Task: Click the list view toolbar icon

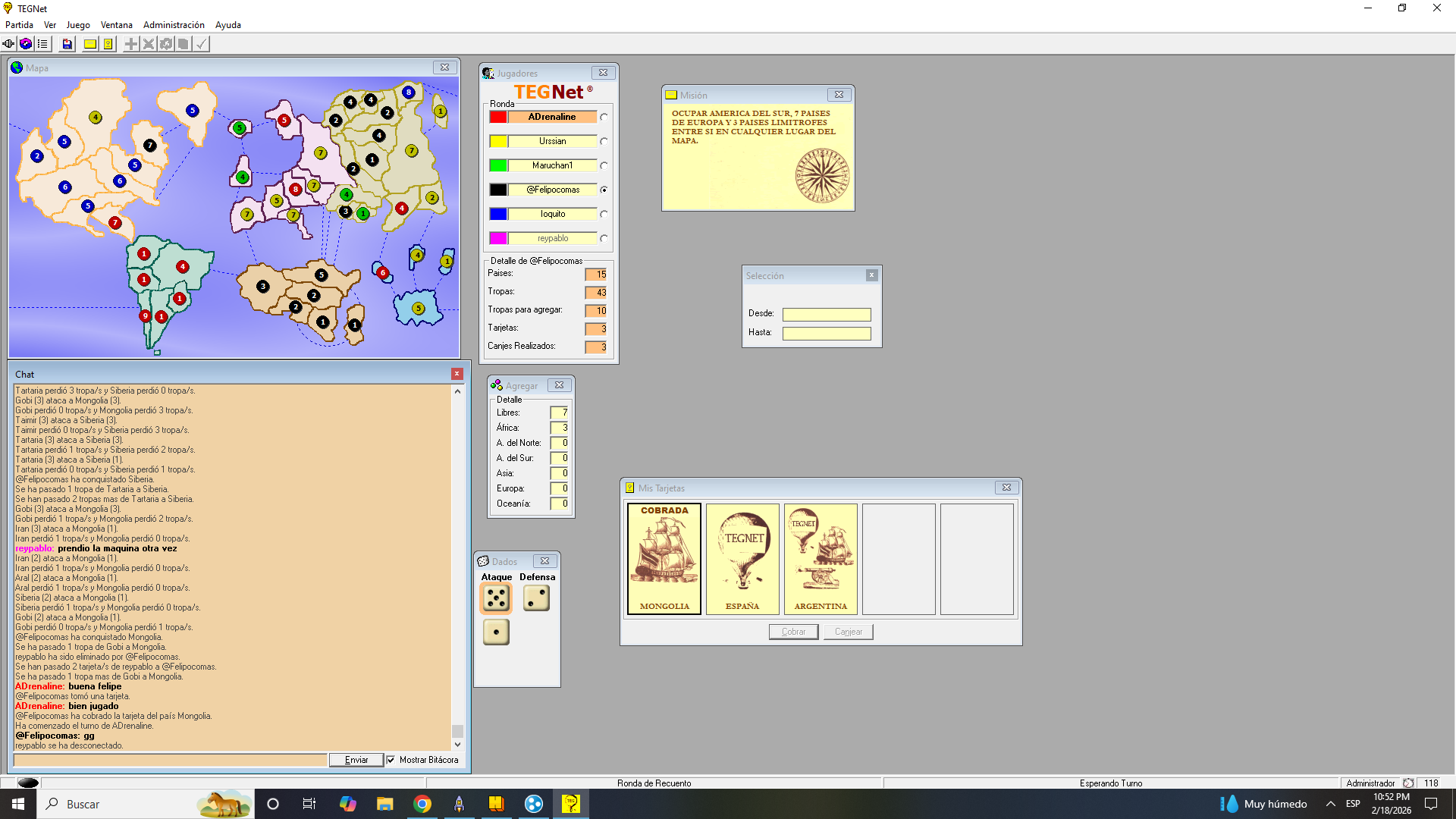Action: (x=42, y=44)
